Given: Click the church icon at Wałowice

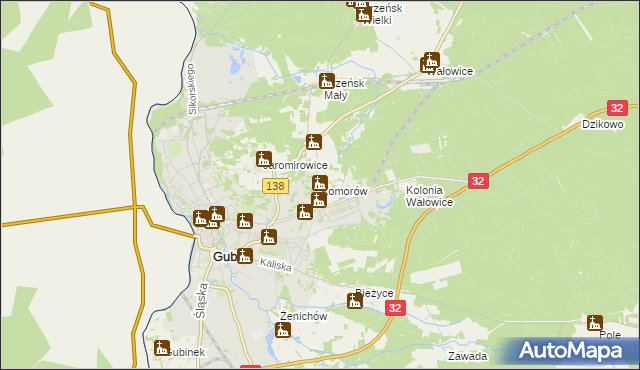Looking at the screenshot, I should coord(431,60).
